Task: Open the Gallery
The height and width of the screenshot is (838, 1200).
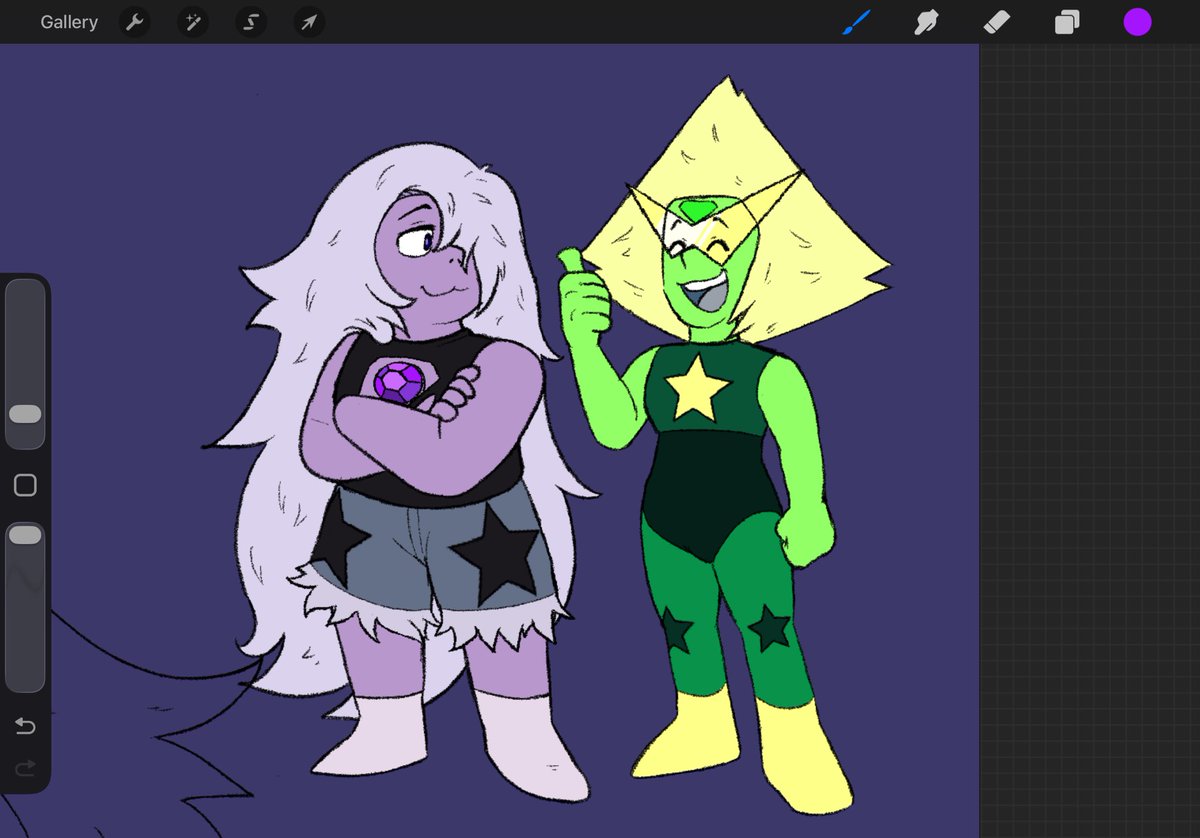Action: 69,22
